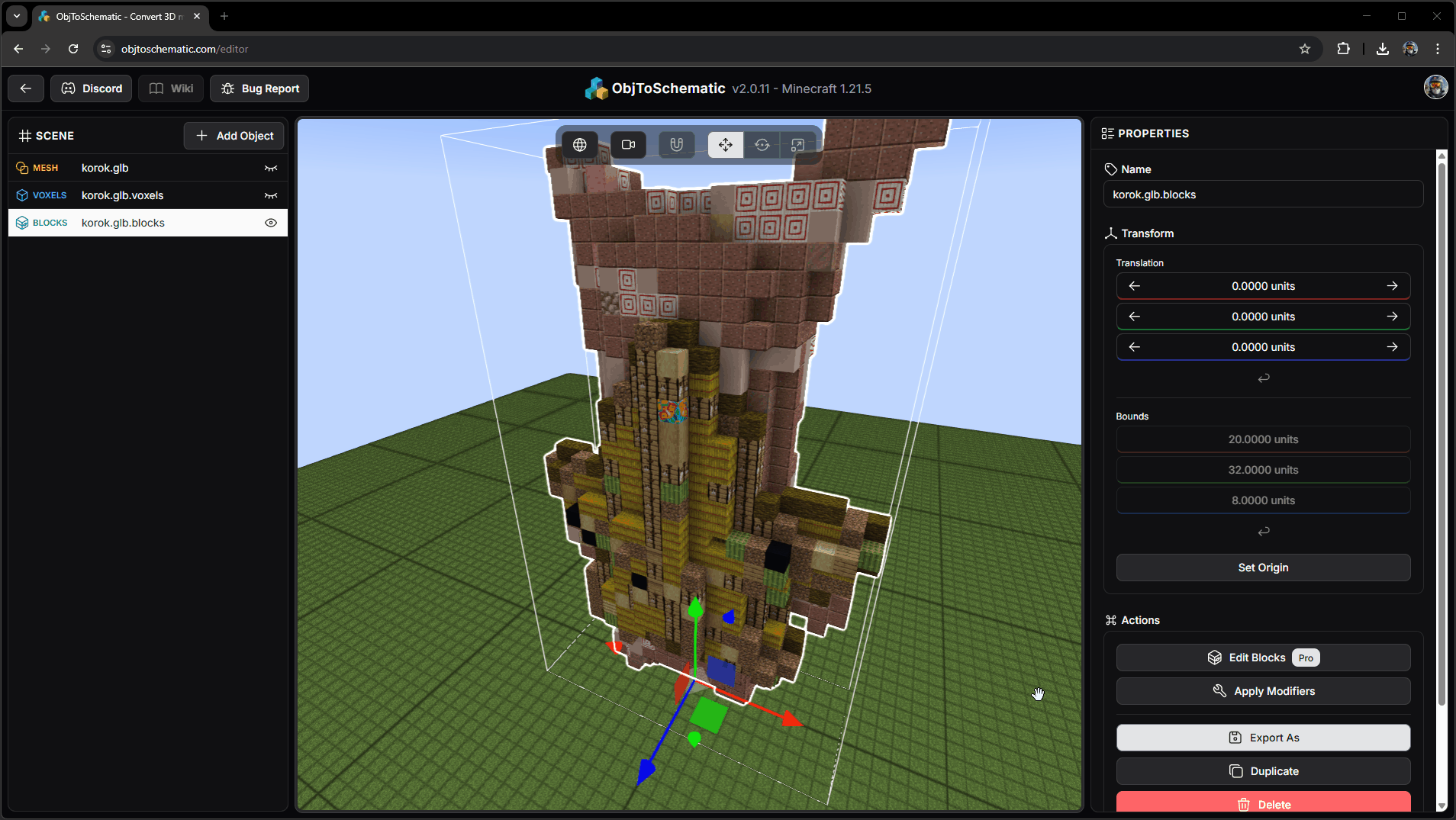
Task: Click Add Object button
Action: 234,136
